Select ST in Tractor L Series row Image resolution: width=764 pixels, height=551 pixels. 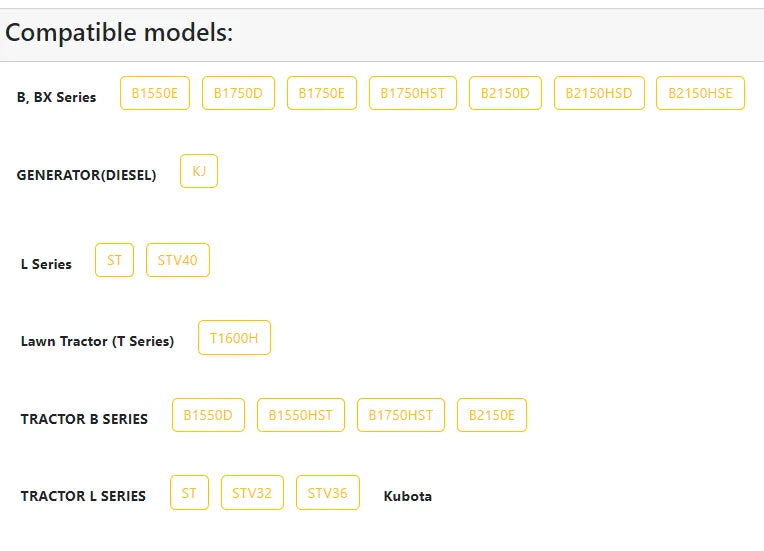[x=190, y=493]
